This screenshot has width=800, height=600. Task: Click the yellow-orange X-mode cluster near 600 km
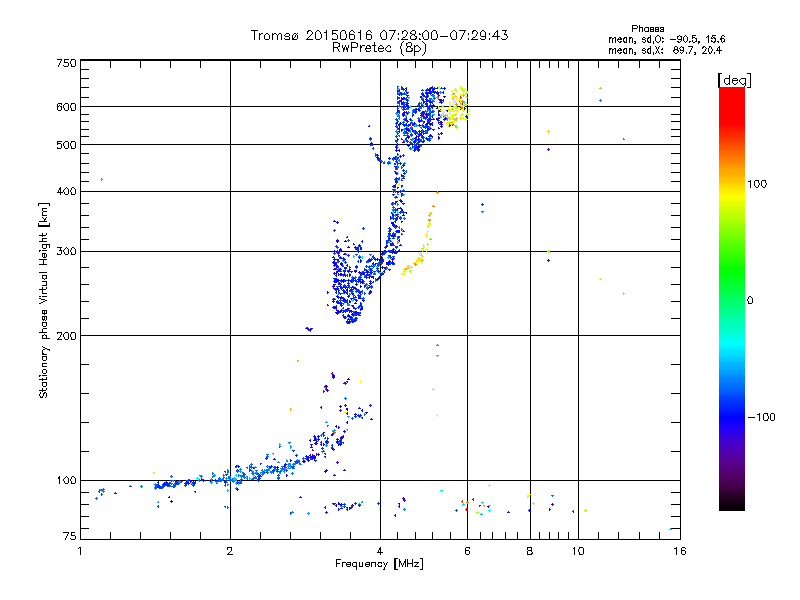coord(454,107)
